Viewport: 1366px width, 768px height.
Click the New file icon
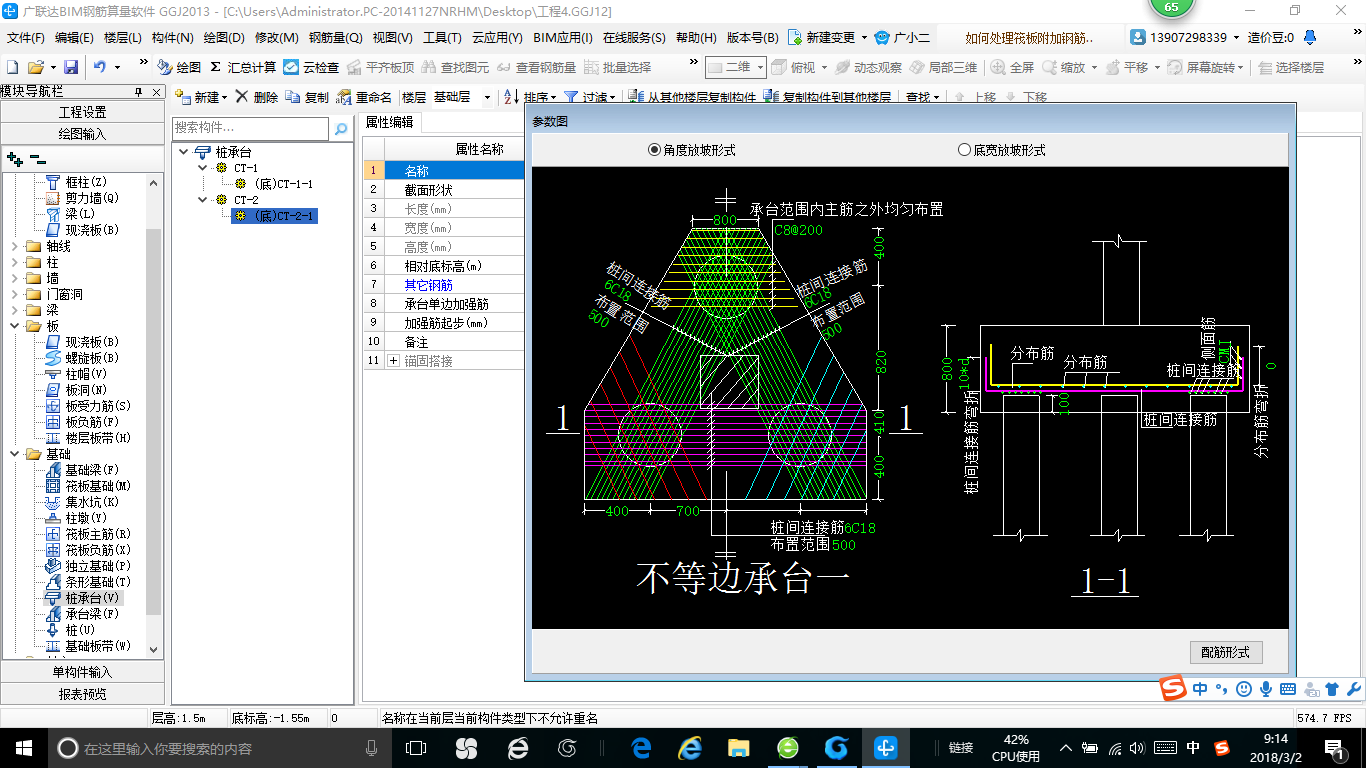pos(12,67)
